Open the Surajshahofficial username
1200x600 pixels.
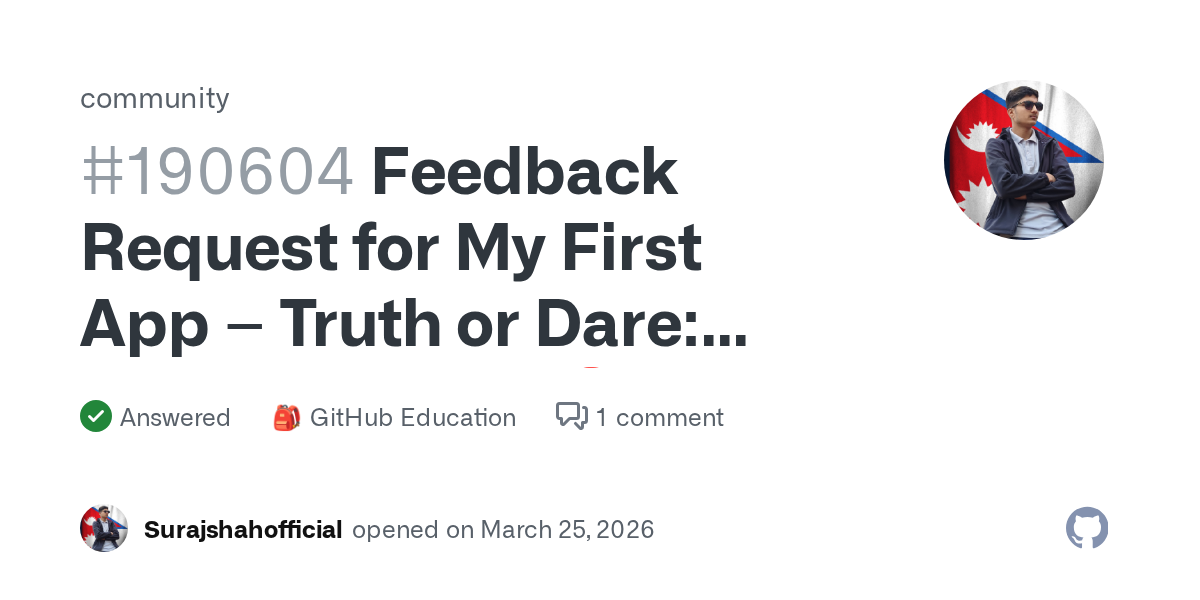pyautogui.click(x=243, y=529)
